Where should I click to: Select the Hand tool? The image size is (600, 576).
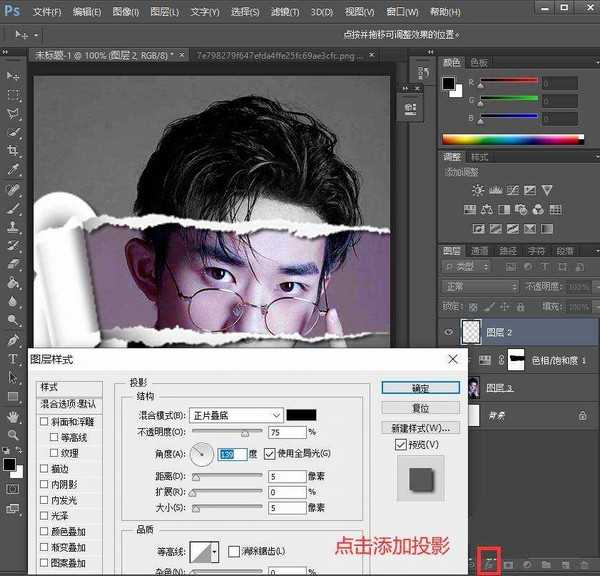pyautogui.click(x=13, y=416)
